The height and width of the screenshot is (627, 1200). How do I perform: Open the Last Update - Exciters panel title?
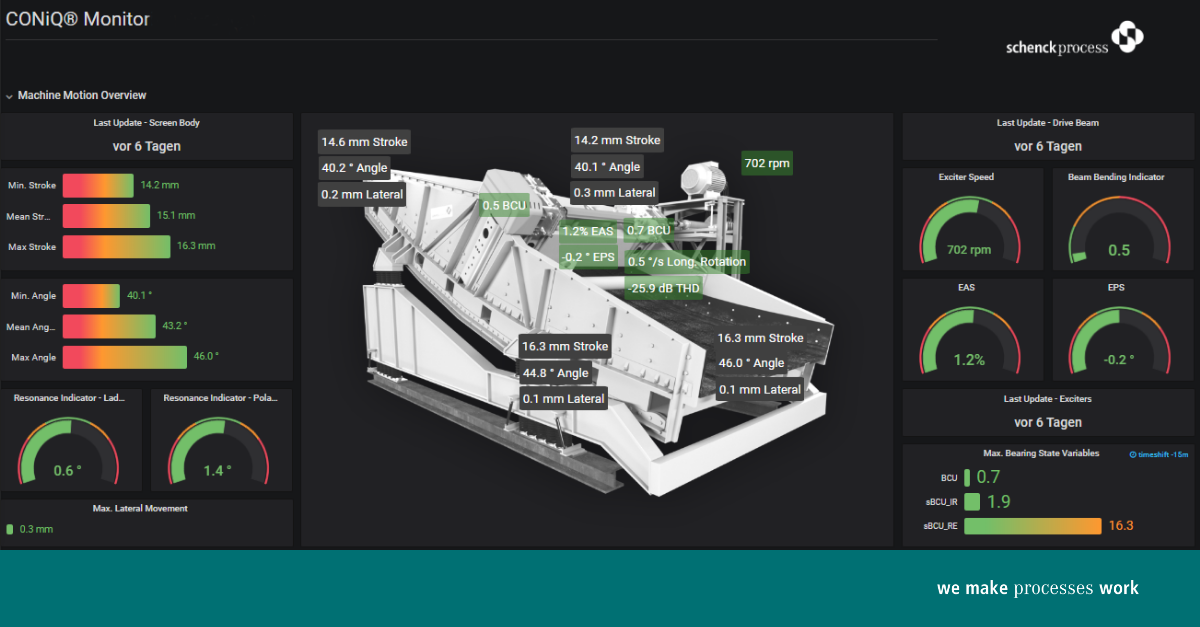pyautogui.click(x=1047, y=398)
